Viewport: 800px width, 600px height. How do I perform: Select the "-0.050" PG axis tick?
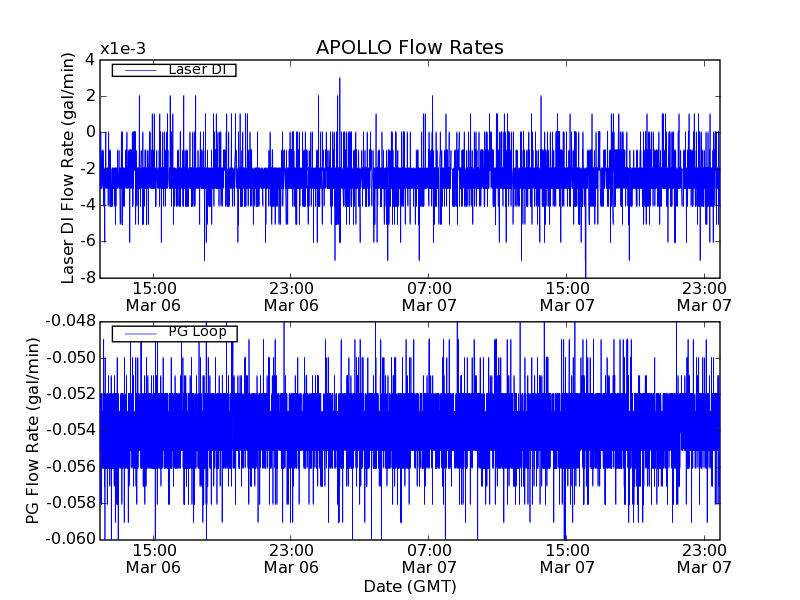70,358
